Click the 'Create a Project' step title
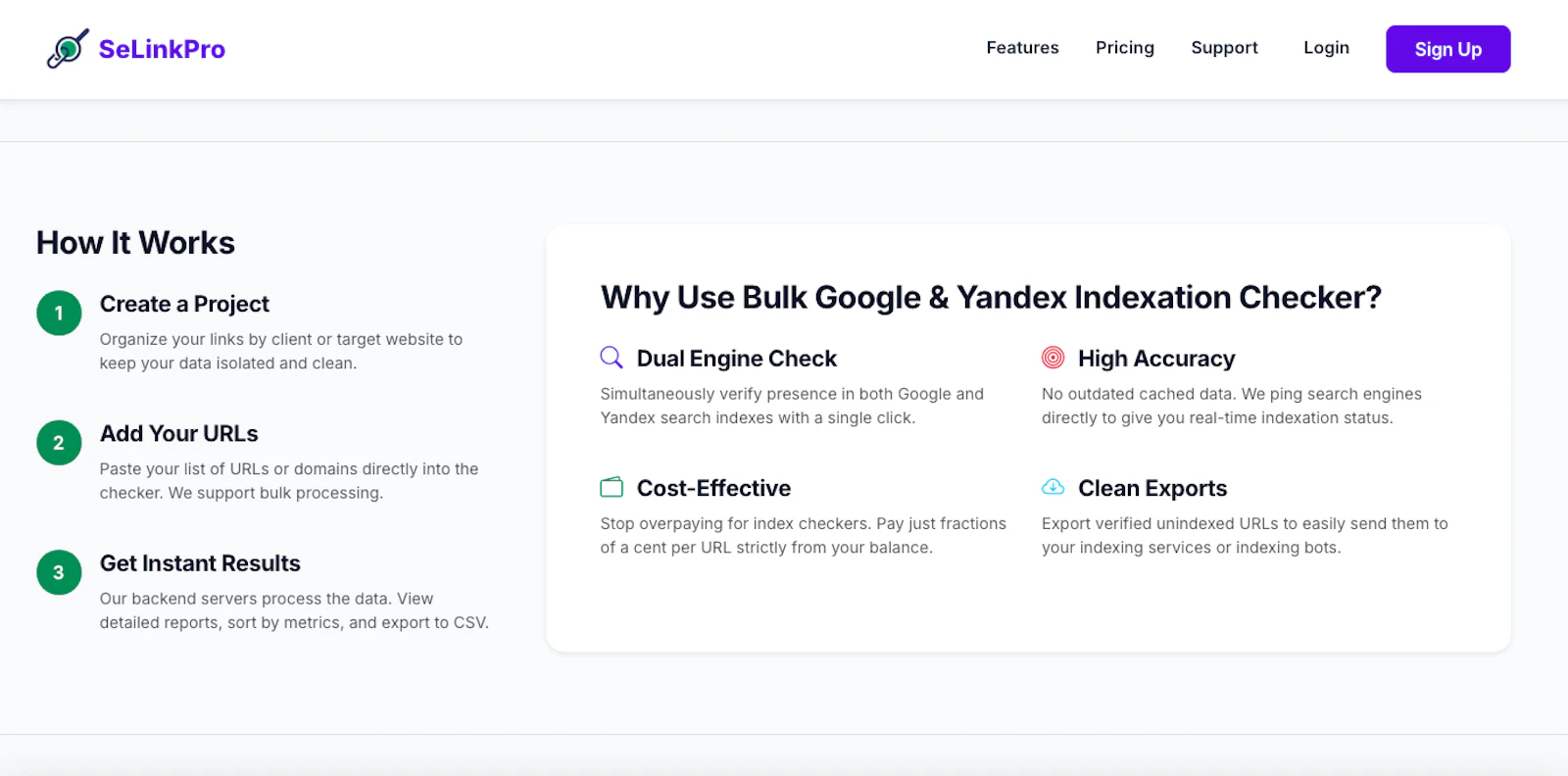The image size is (1568, 776). pos(184,304)
